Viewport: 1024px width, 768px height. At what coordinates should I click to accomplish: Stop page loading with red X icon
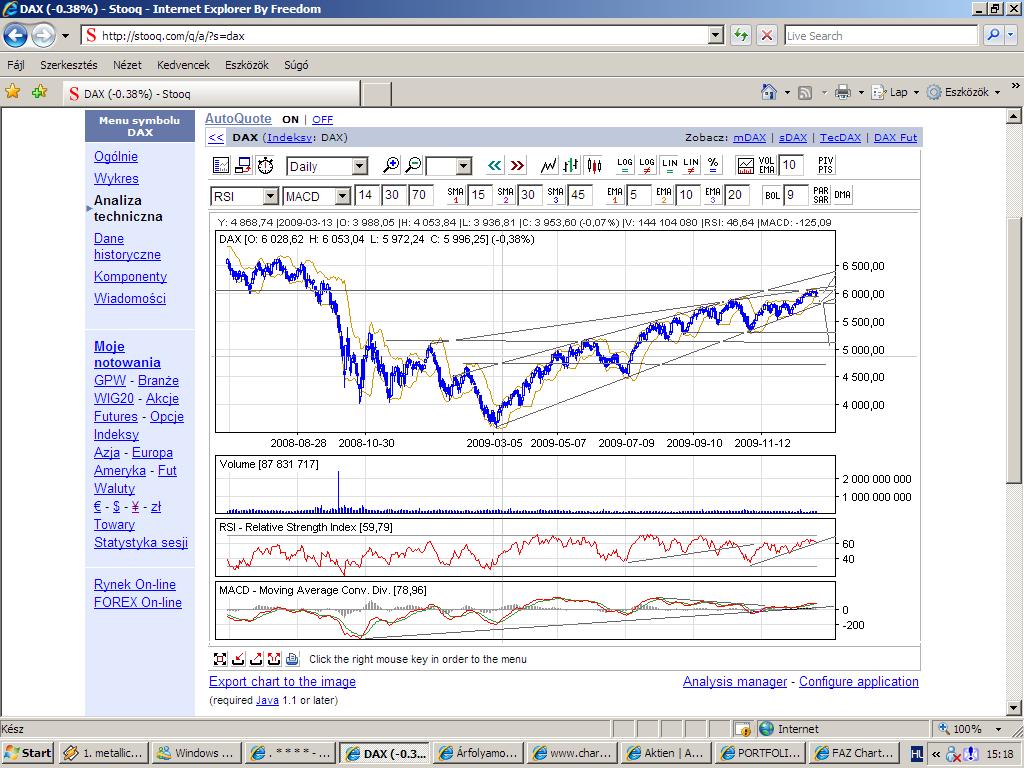[x=767, y=35]
